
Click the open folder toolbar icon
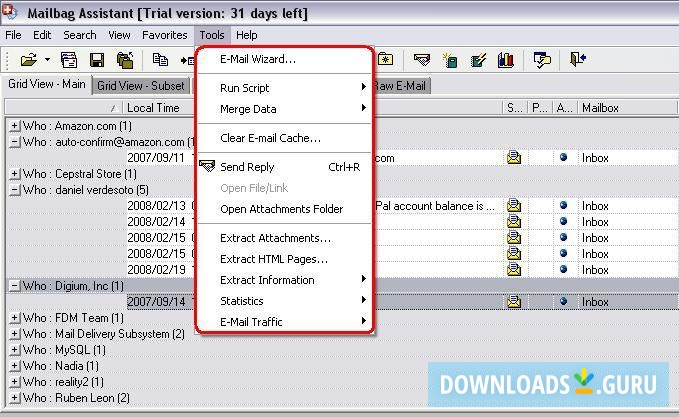point(29,60)
